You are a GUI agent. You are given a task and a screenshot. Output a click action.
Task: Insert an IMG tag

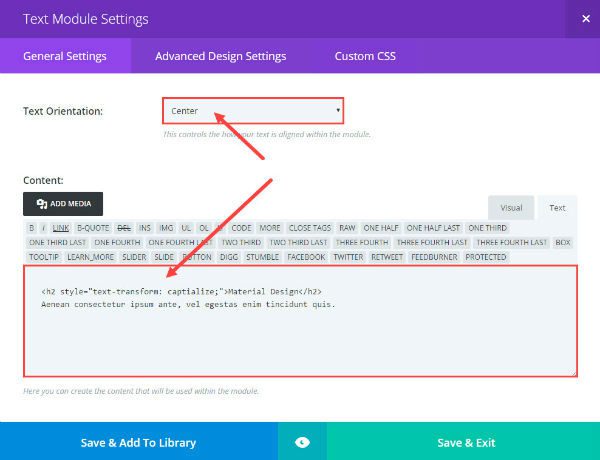pos(165,228)
